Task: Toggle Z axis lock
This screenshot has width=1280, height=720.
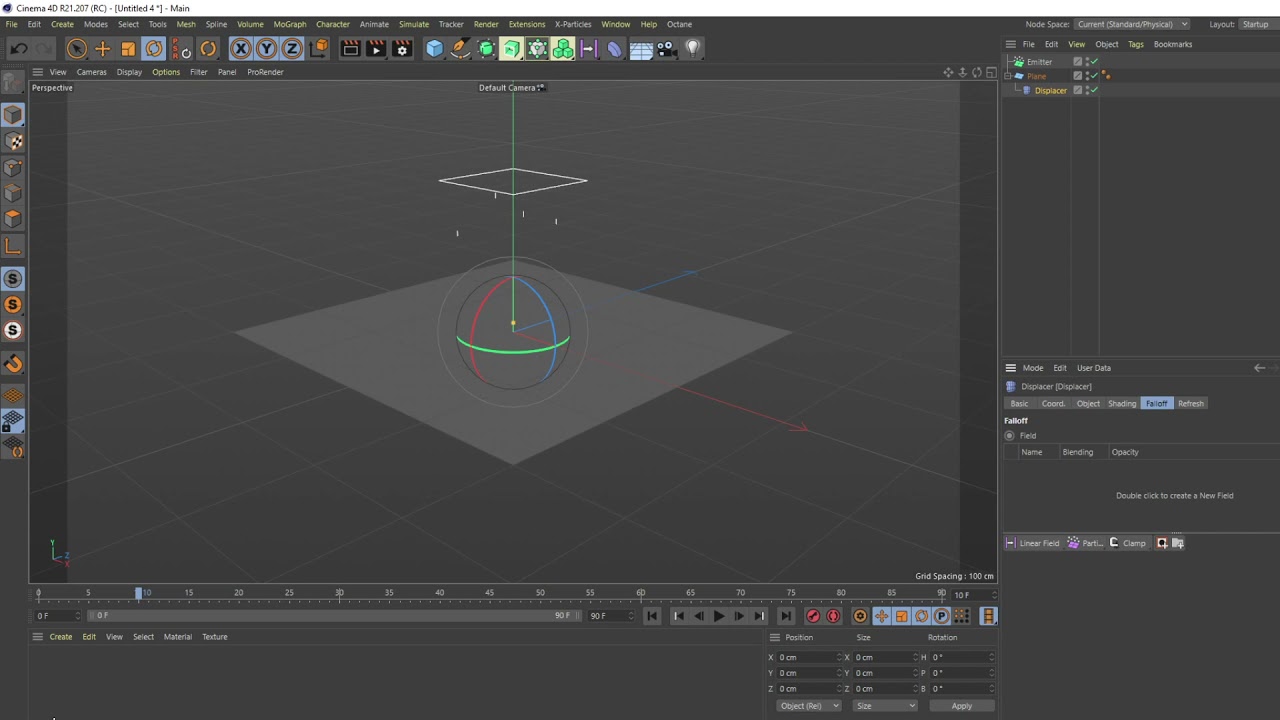Action: click(x=292, y=48)
